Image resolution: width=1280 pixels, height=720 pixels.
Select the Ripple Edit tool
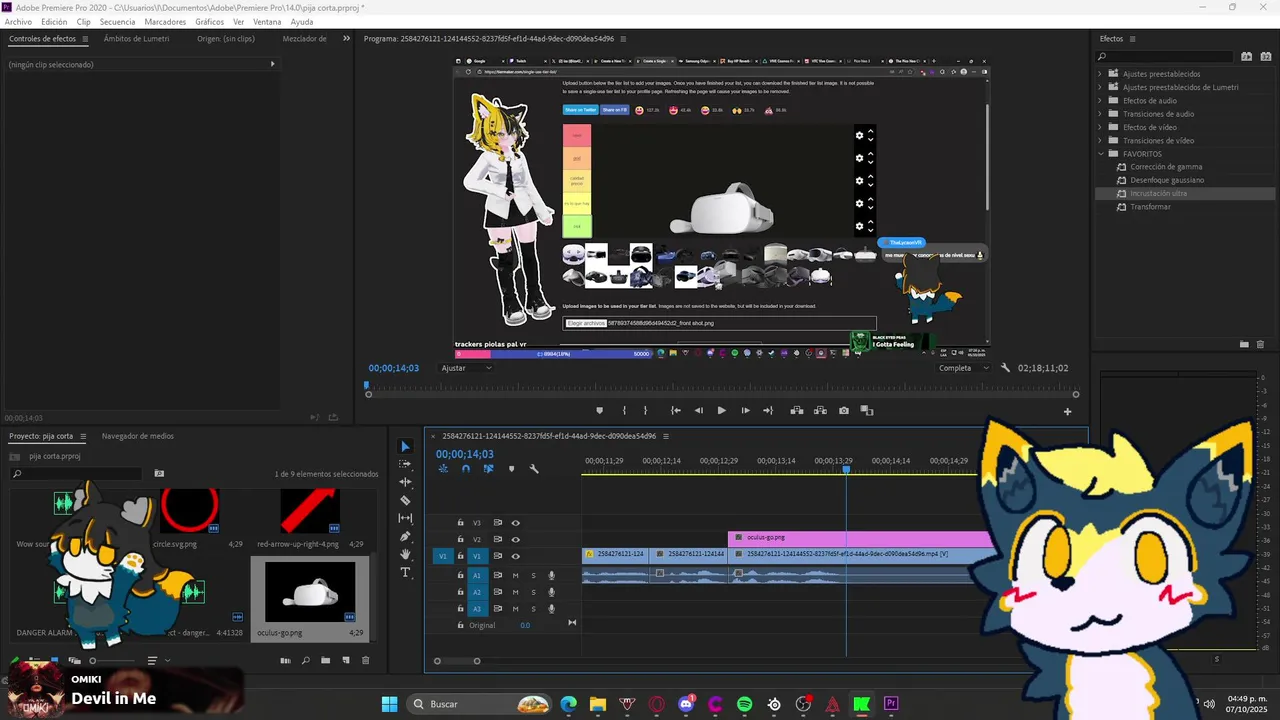point(405,482)
